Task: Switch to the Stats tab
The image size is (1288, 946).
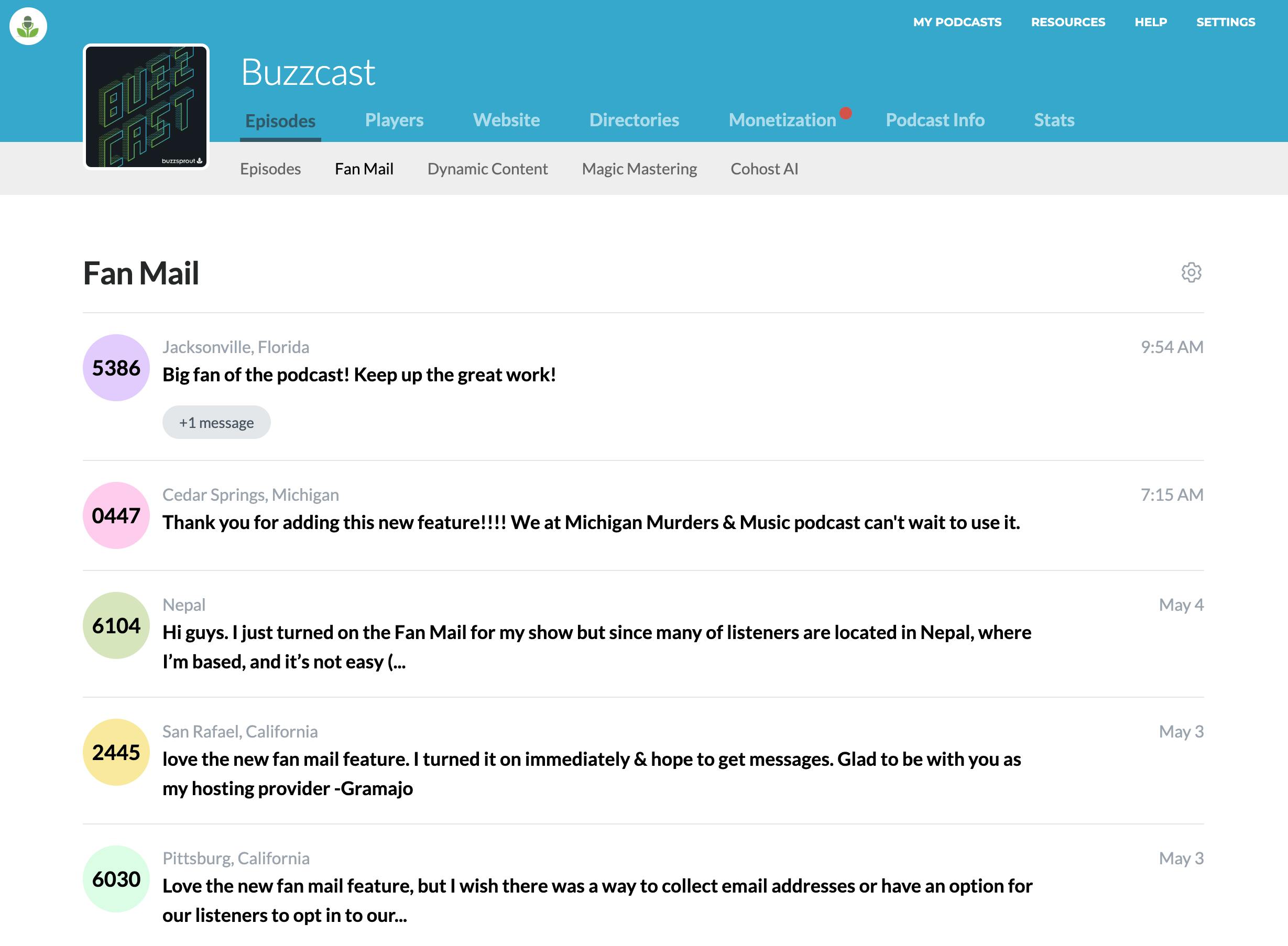Action: coord(1054,119)
